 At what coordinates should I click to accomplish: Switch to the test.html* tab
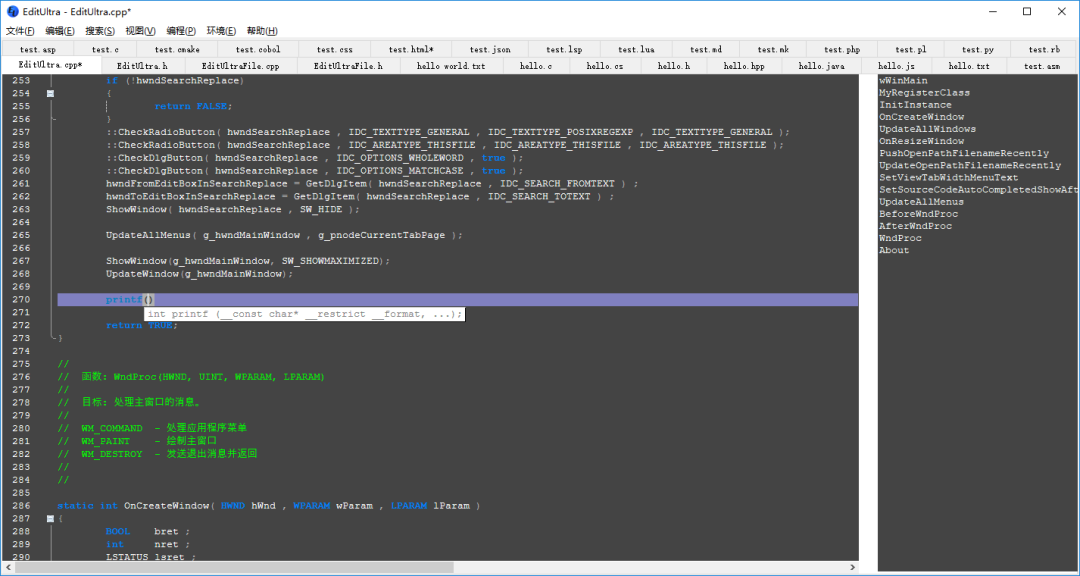tap(411, 50)
